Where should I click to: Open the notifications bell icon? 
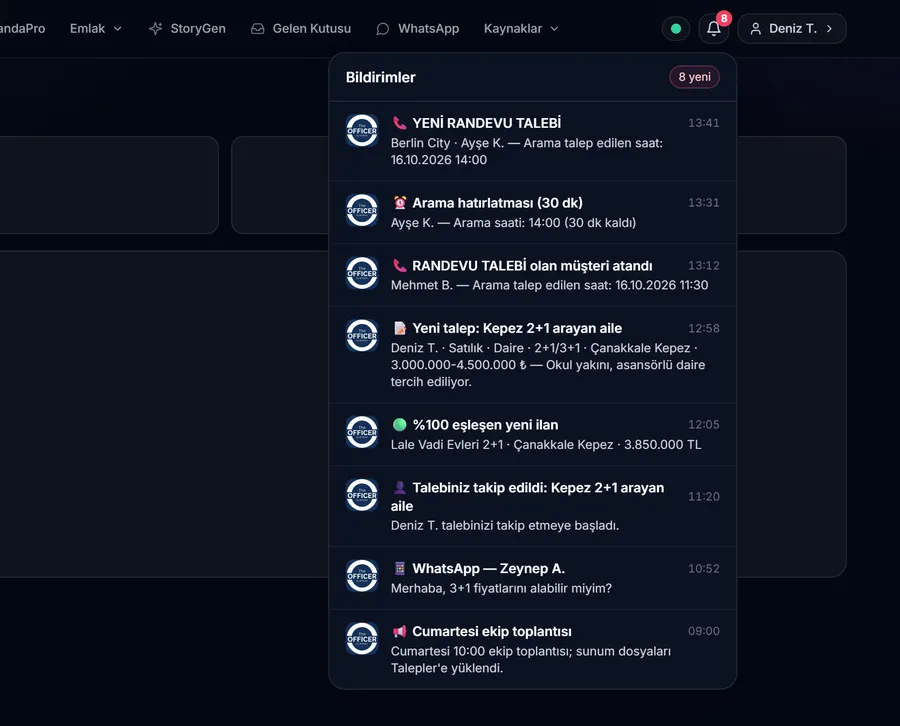coord(713,29)
